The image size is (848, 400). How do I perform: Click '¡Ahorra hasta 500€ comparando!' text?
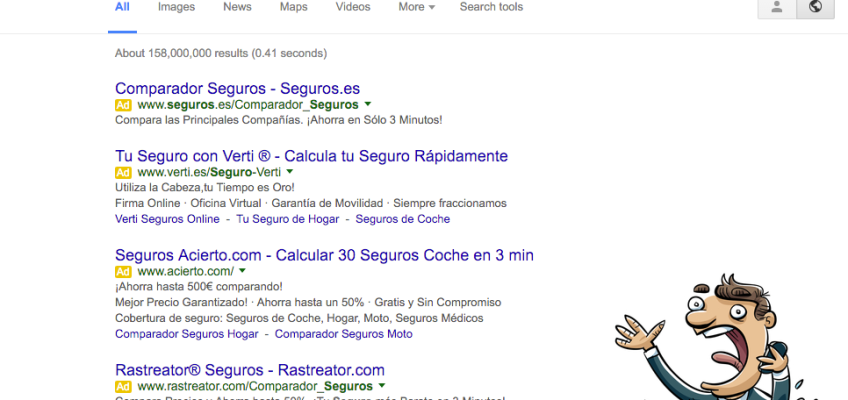[x=198, y=286]
